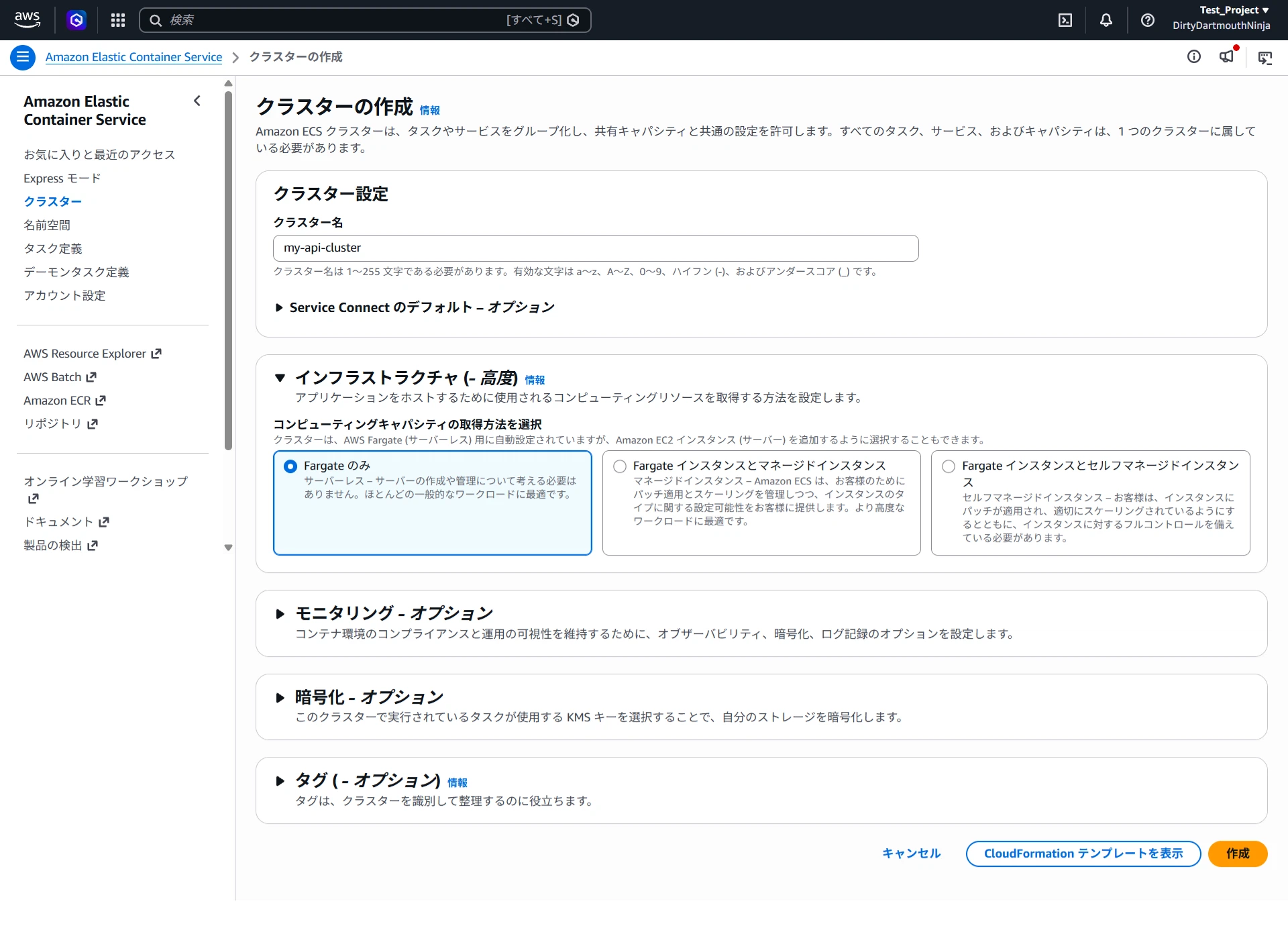Open the services grid menu icon
This screenshot has width=1288, height=930.
pos(118,20)
